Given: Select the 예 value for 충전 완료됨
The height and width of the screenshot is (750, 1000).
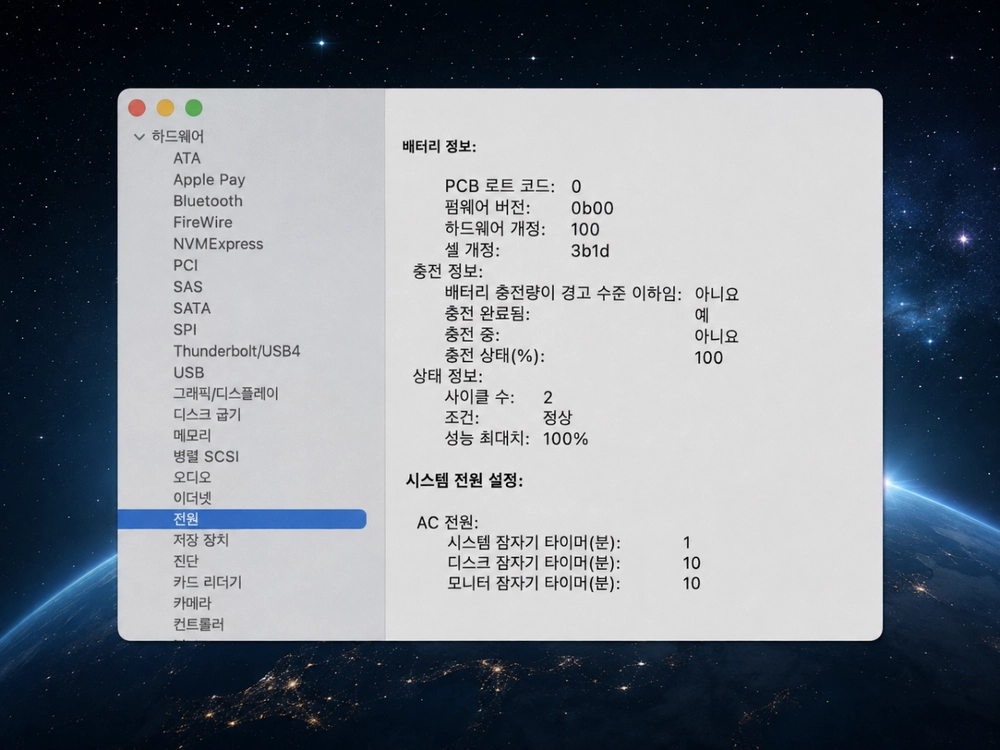Looking at the screenshot, I should (x=702, y=315).
